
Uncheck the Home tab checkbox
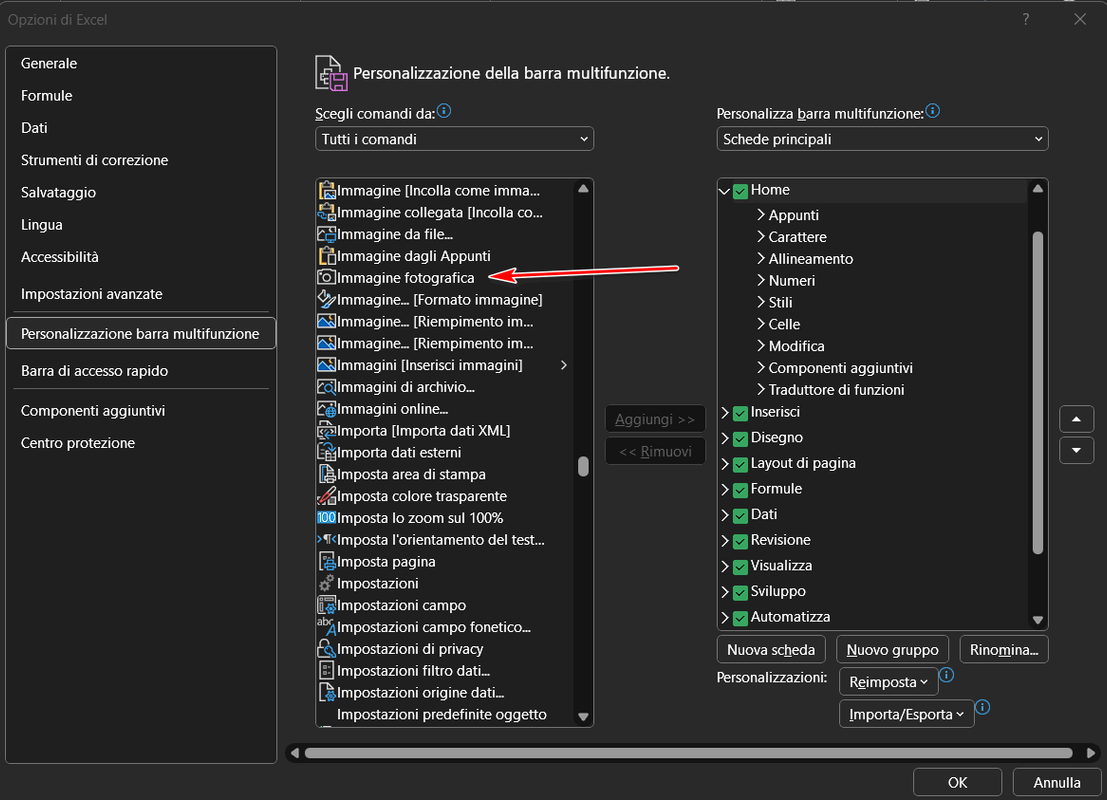pos(740,191)
